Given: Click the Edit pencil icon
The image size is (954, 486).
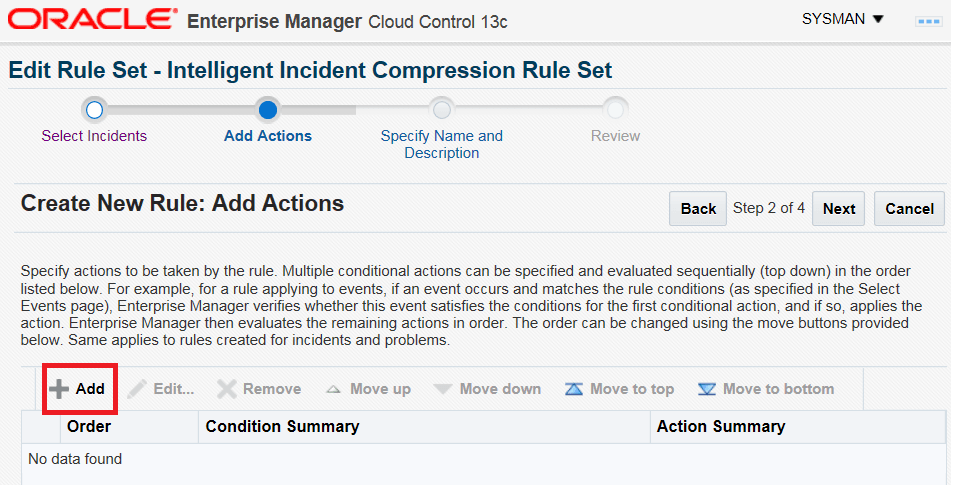Looking at the screenshot, I should coord(137,389).
